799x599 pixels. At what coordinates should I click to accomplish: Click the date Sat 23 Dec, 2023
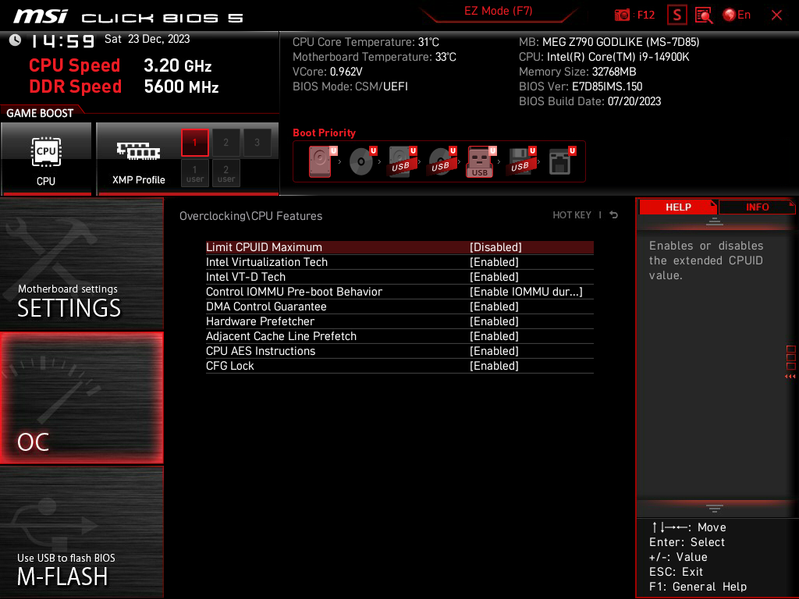(x=147, y=39)
